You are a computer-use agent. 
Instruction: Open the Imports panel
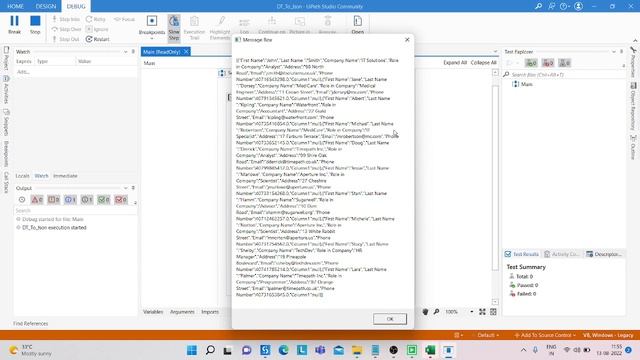tap(210, 312)
